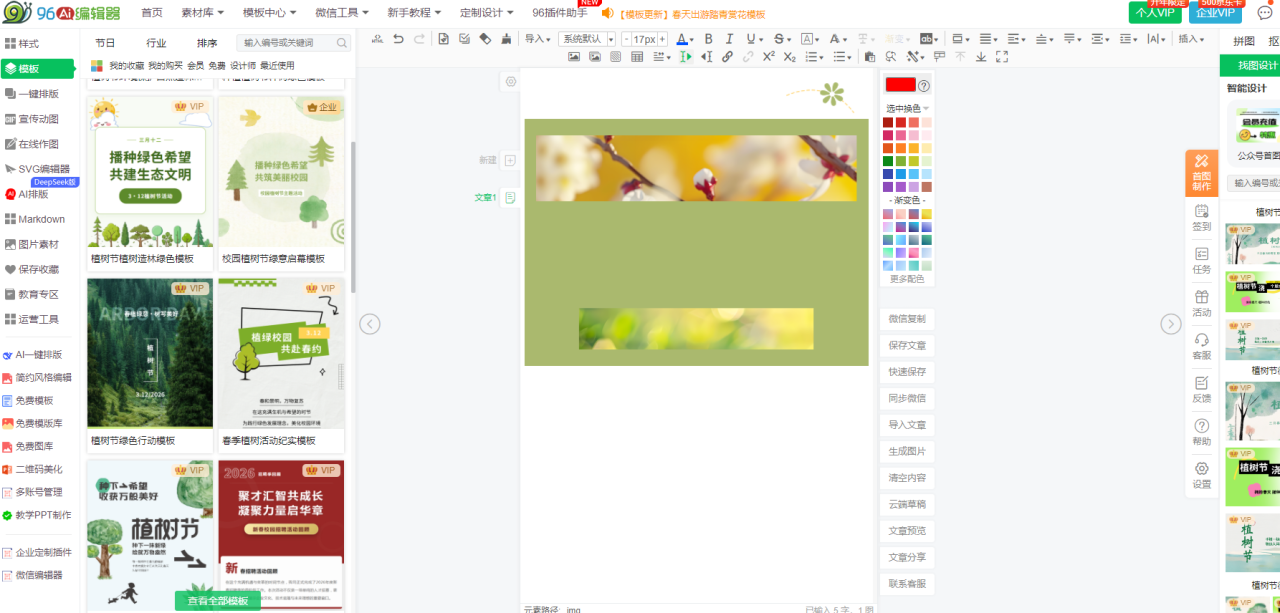The image size is (1280, 613).
Task: Click the 保存文章 button
Action: [907, 345]
